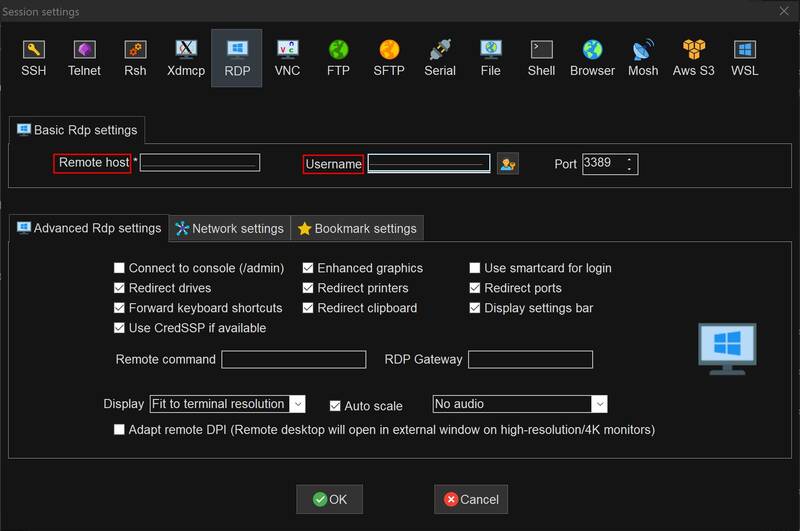The height and width of the screenshot is (531, 800).
Task: Pick the SFTP session icon
Action: click(x=389, y=58)
